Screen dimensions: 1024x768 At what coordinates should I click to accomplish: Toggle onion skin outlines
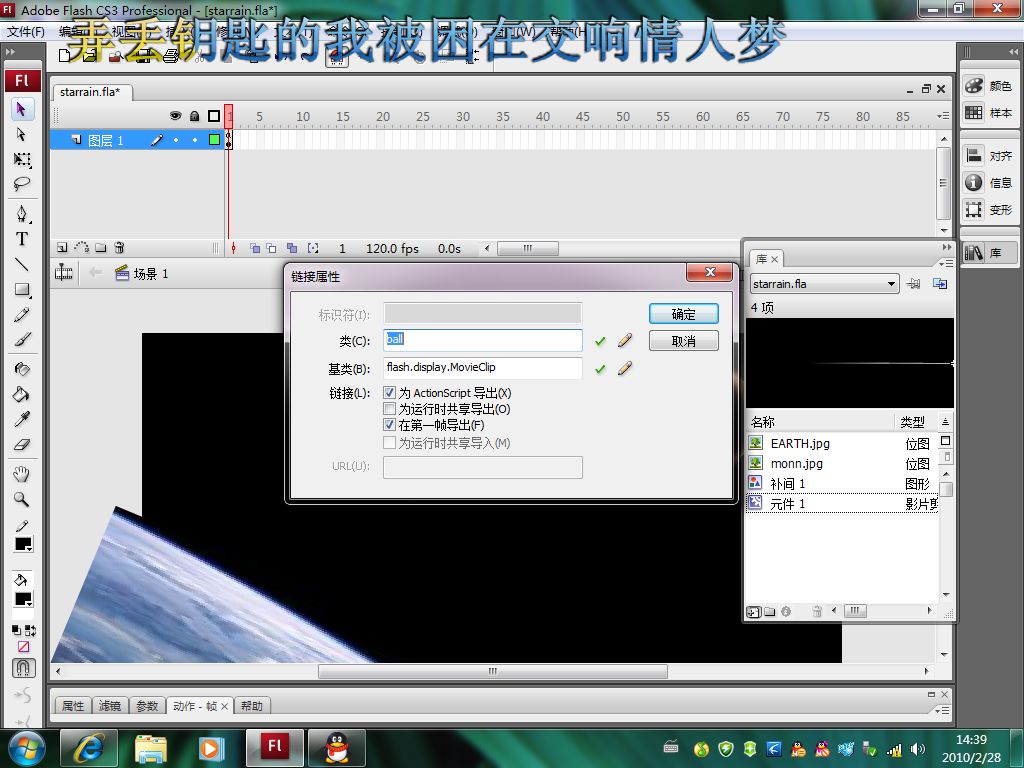272,248
